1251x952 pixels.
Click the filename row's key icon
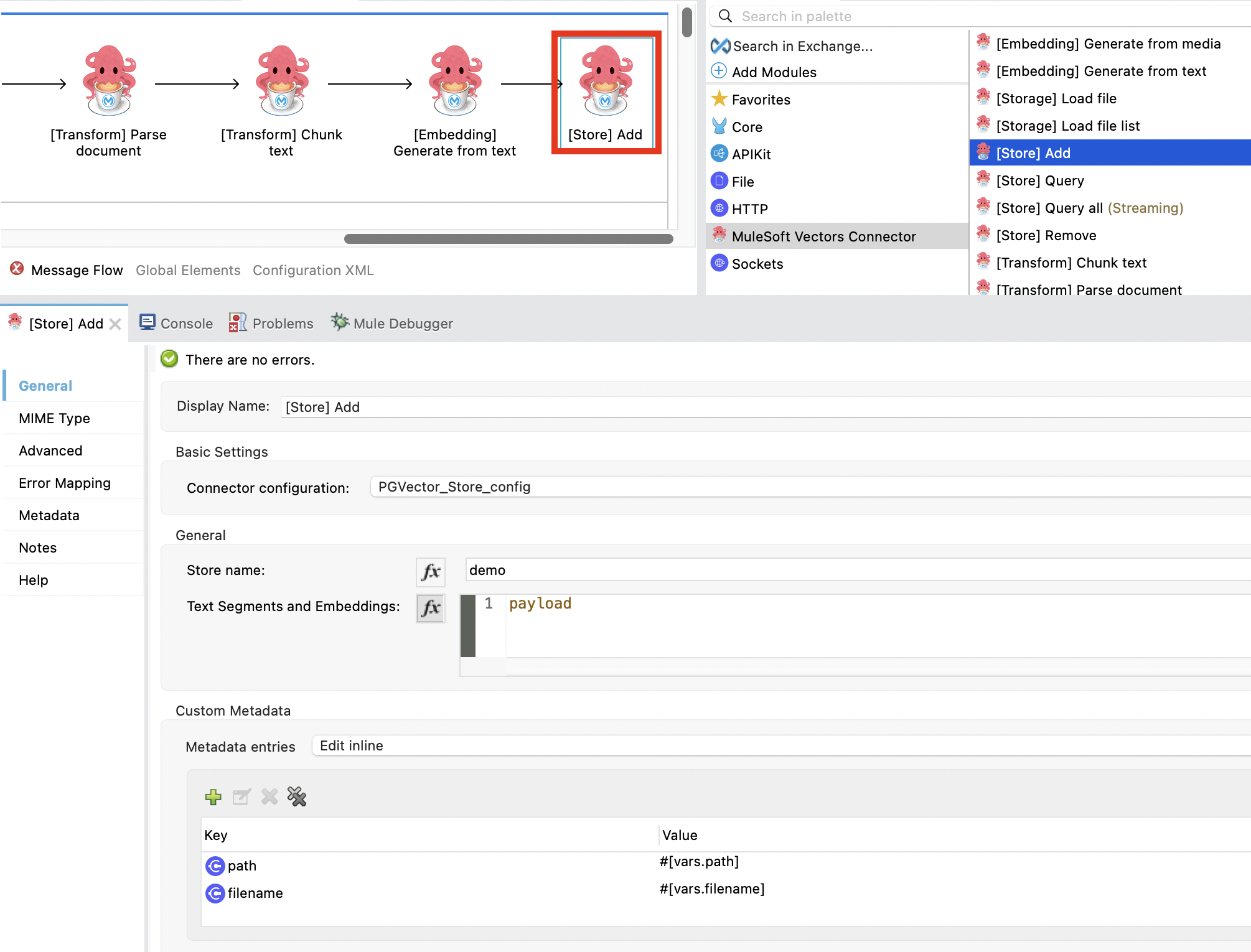point(215,893)
